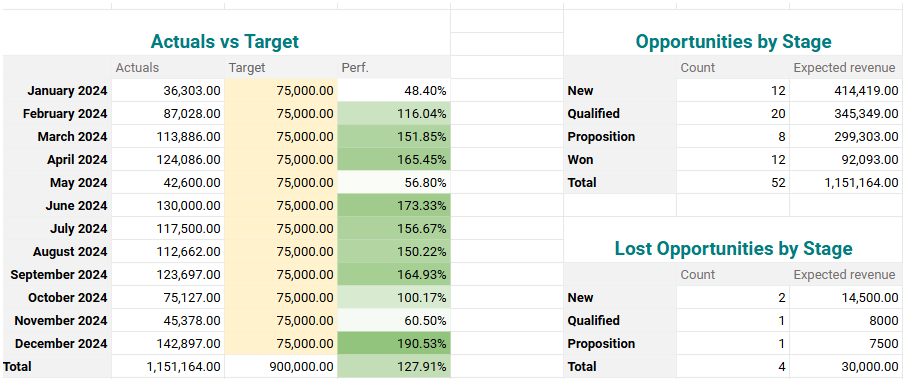
Task: Select Count header under Opportunities by Stage
Action: [x=733, y=68]
